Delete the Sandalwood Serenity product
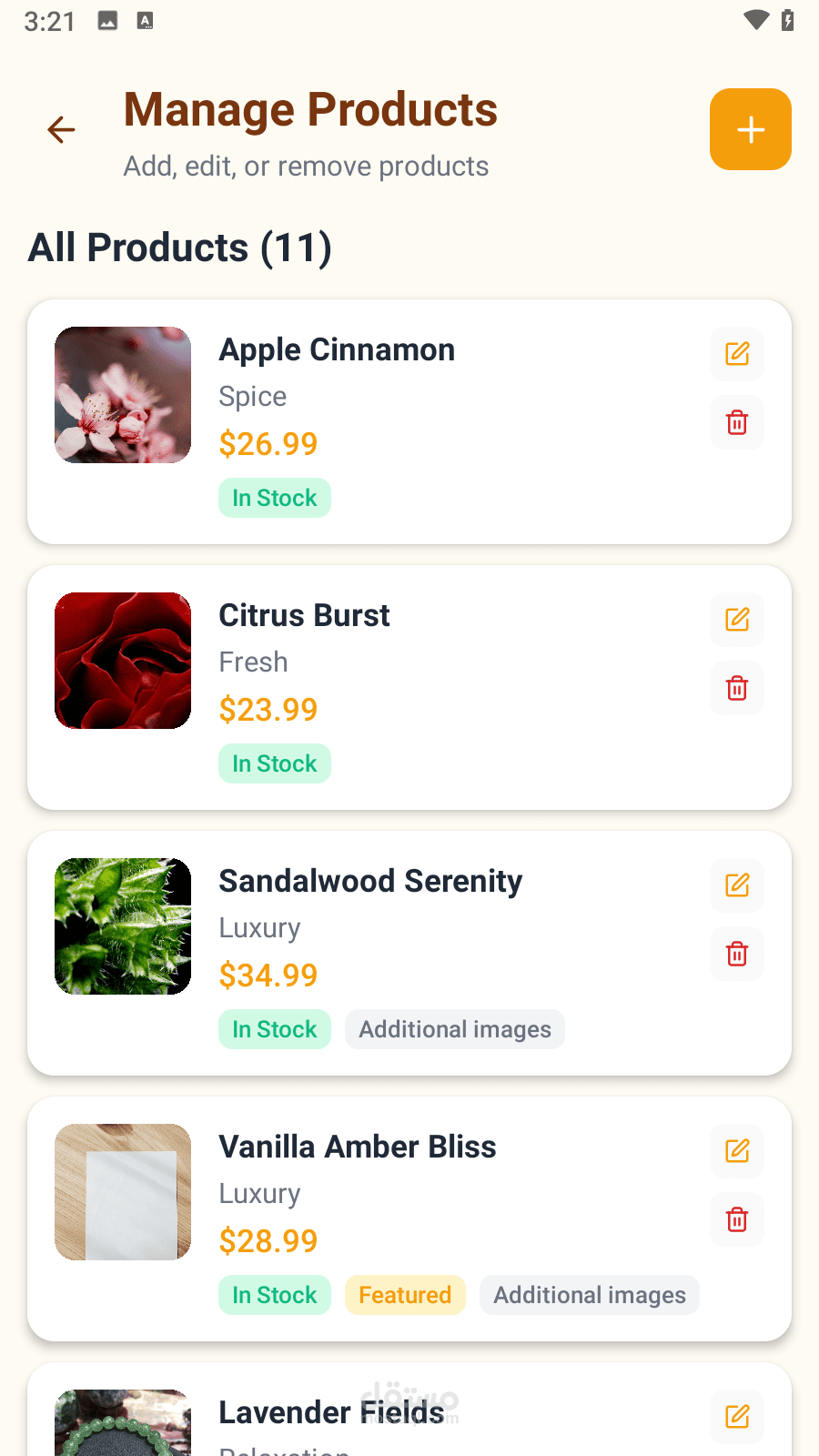 pyautogui.click(x=737, y=955)
